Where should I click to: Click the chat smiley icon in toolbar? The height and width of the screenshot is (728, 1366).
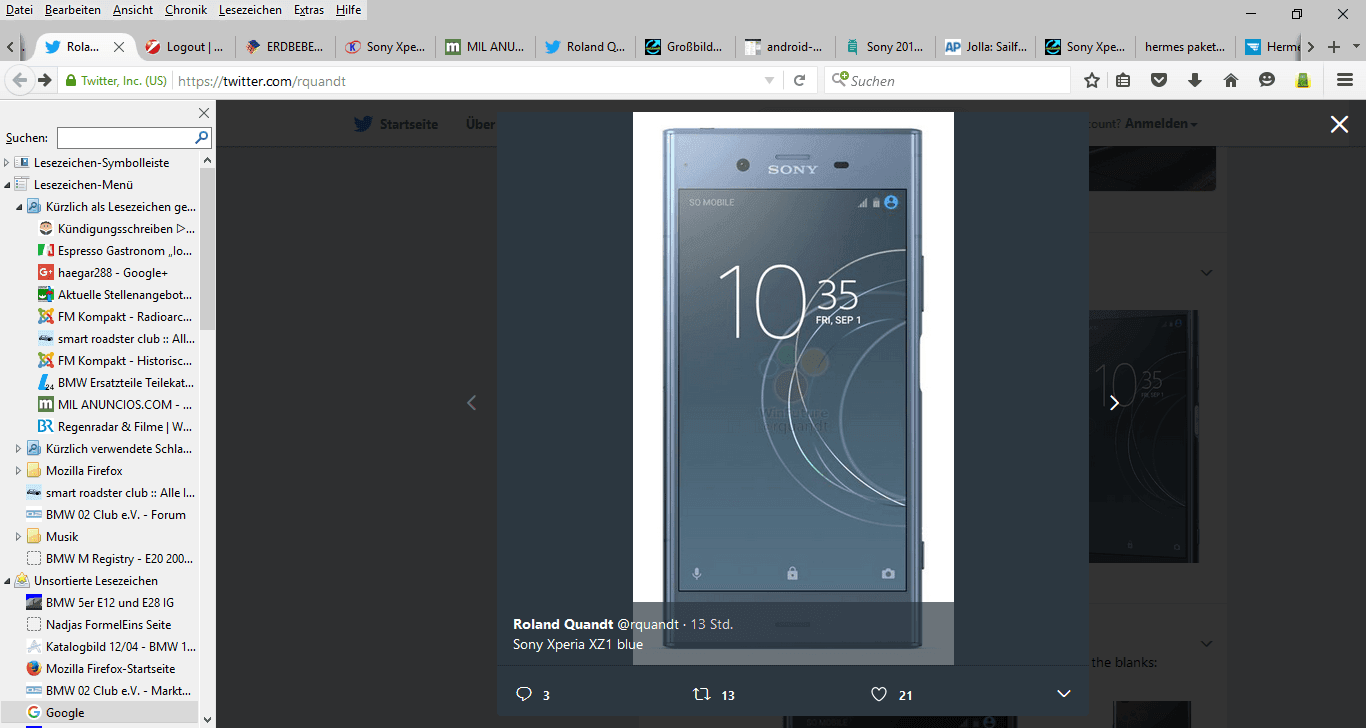(x=1267, y=80)
